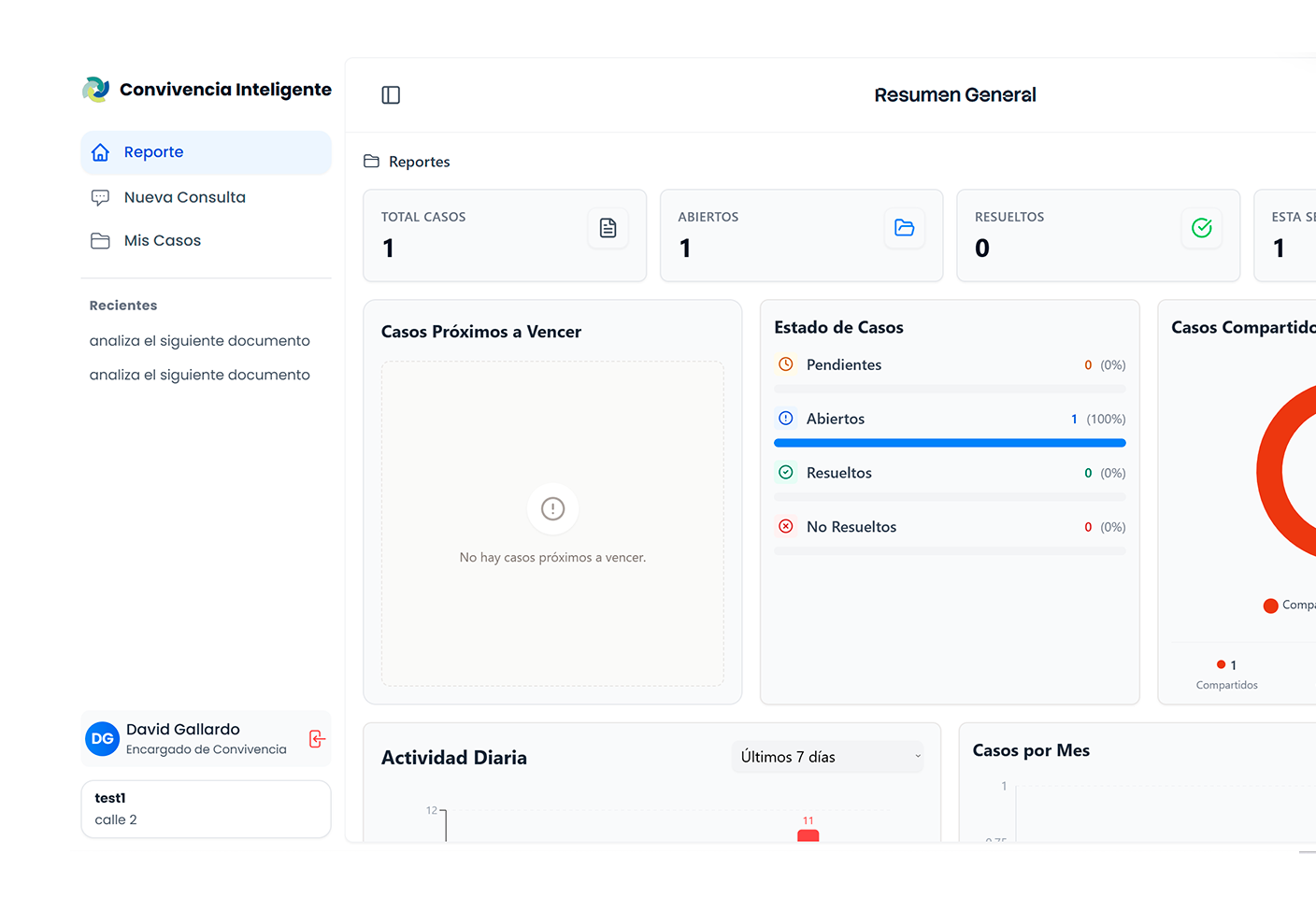The width and height of the screenshot is (1316, 897).
Task: Open second recent 'analiza el siguiente documento'
Action: pyautogui.click(x=199, y=375)
